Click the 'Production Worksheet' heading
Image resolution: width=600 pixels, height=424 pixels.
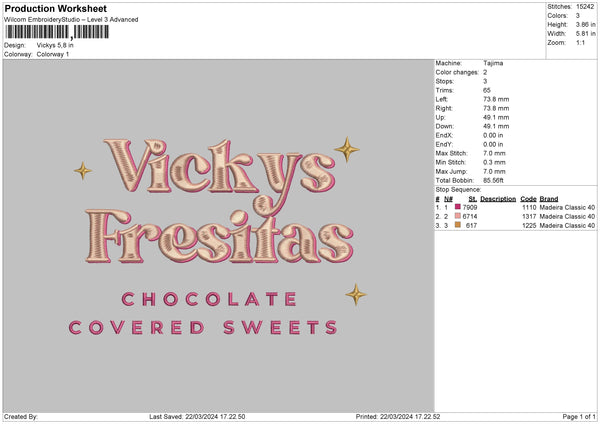click(55, 8)
